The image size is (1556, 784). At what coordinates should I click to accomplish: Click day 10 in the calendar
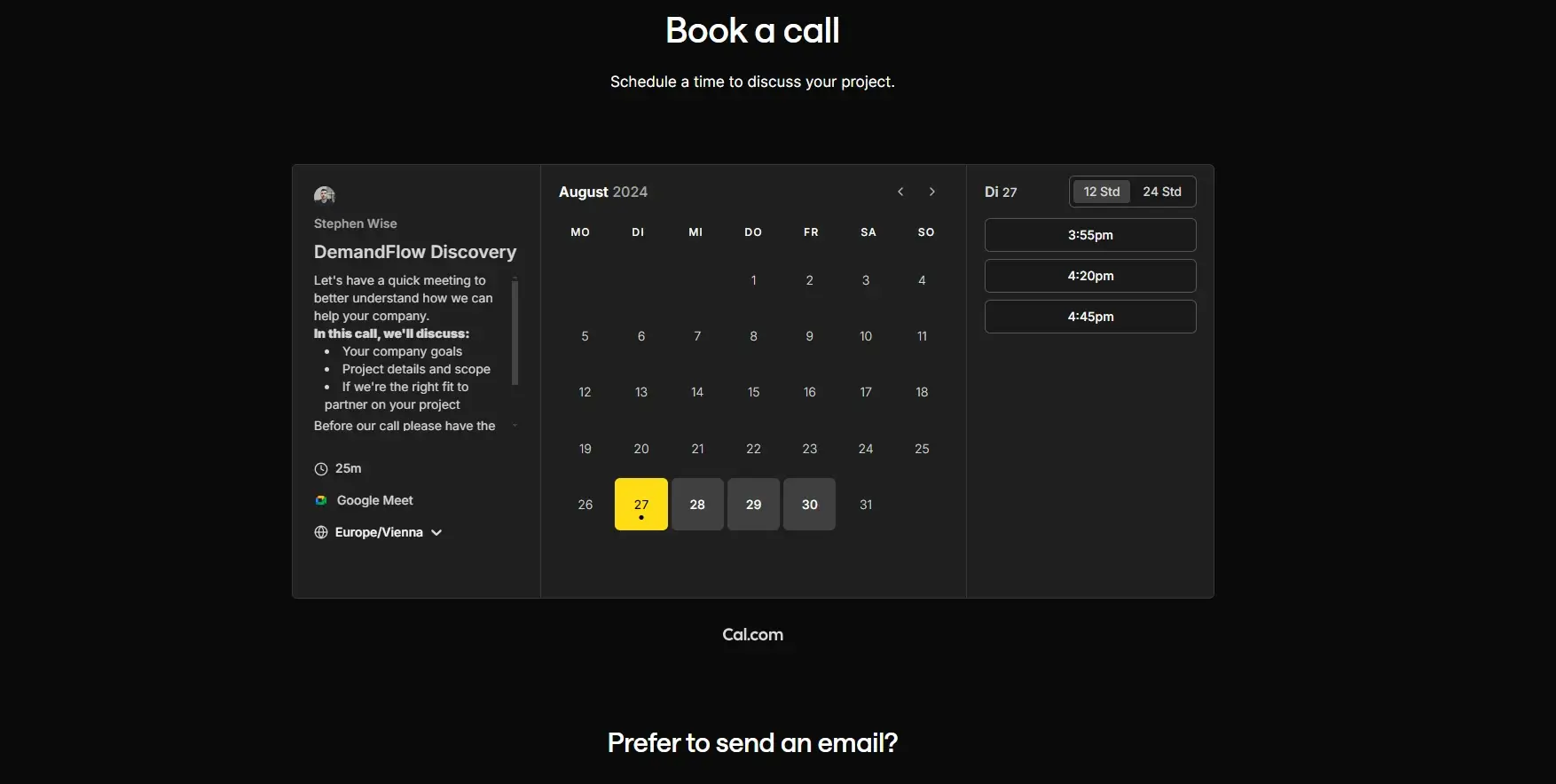[866, 336]
